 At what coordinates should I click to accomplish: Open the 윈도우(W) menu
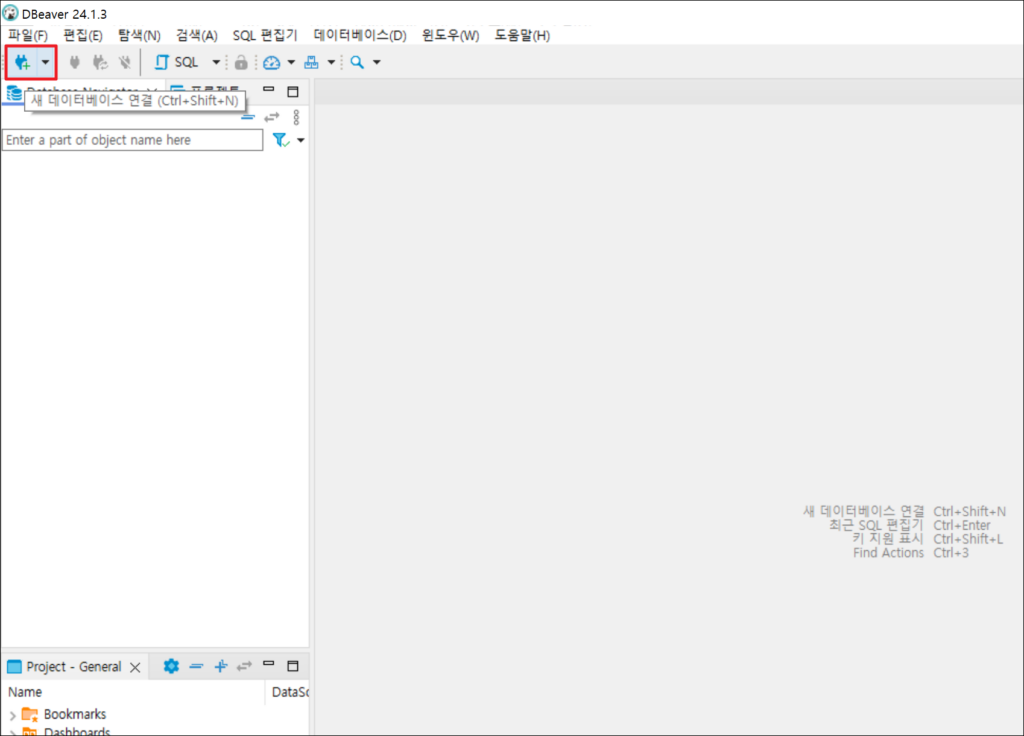pos(451,35)
